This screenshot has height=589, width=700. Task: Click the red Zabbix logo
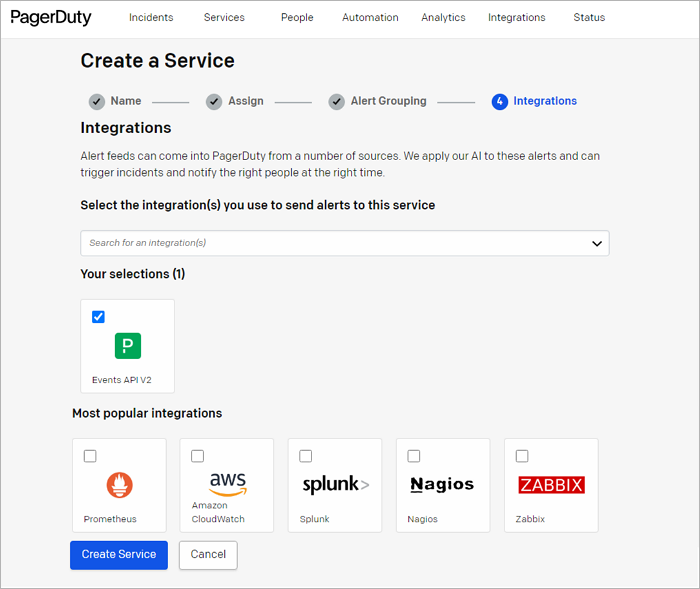[551, 485]
